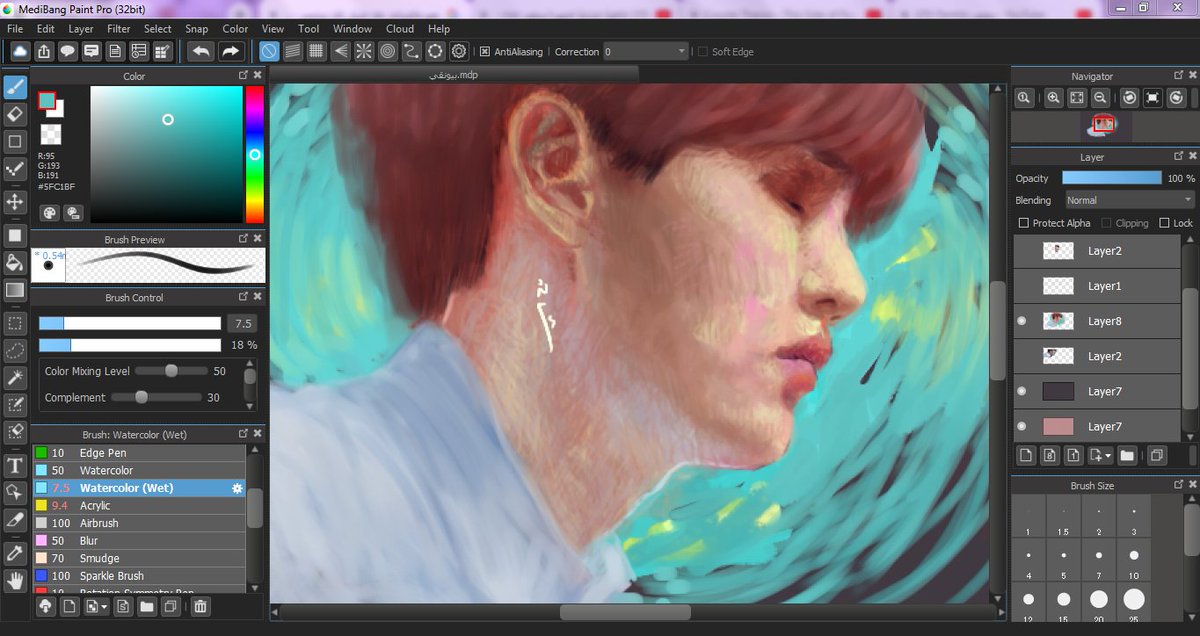
Task: Delete brush using the trash icon
Action: tap(200, 606)
